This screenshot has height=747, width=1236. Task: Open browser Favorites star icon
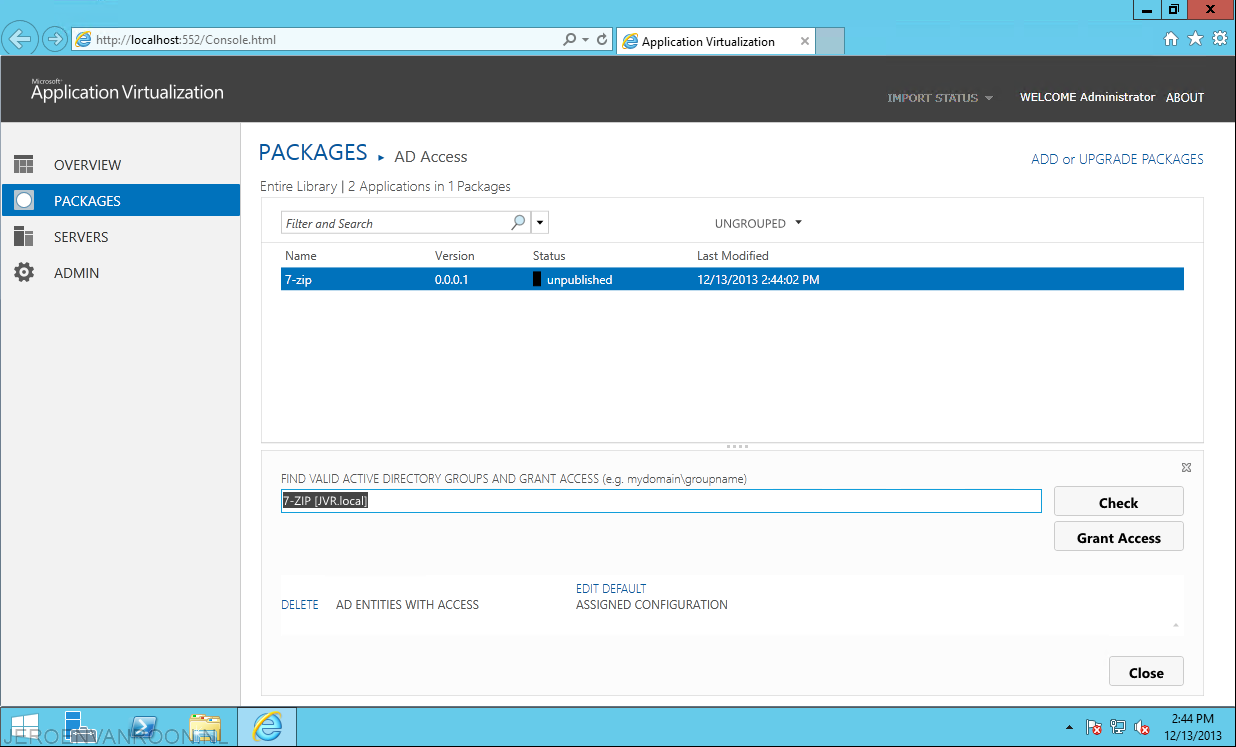coord(1195,39)
